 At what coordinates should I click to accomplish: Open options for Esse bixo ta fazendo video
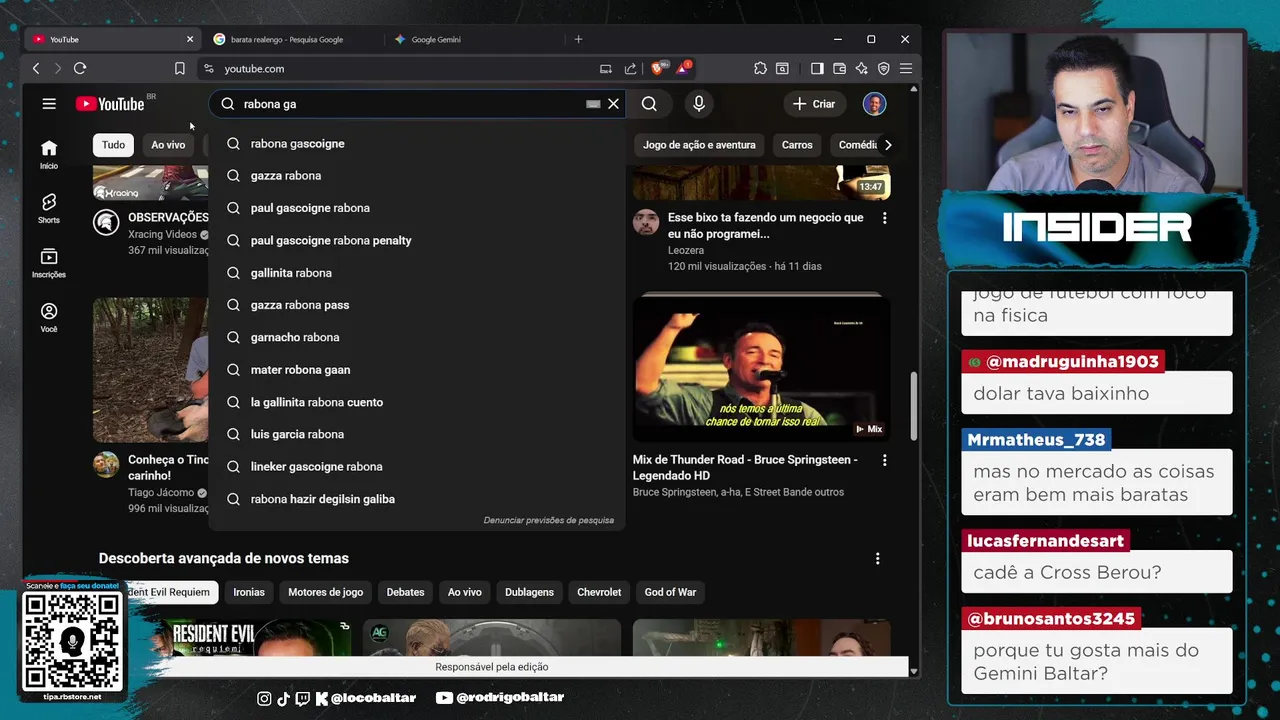click(884, 217)
